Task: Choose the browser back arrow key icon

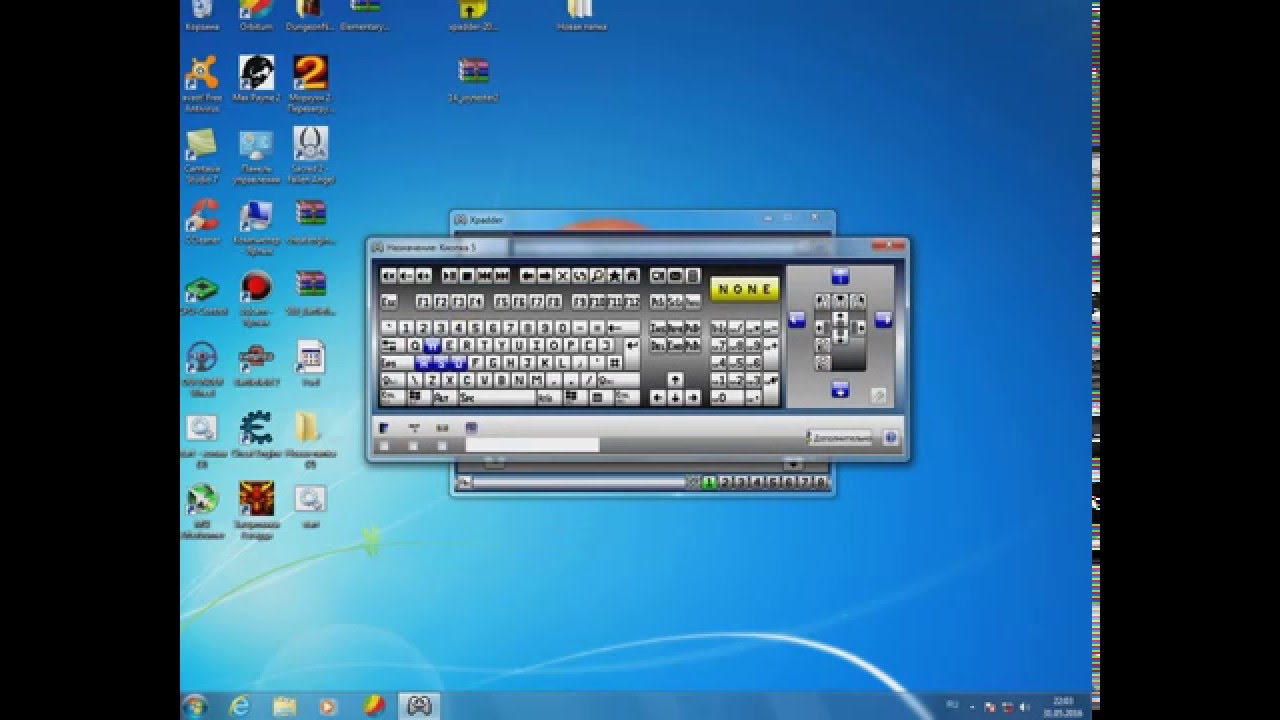Action: 528,275
